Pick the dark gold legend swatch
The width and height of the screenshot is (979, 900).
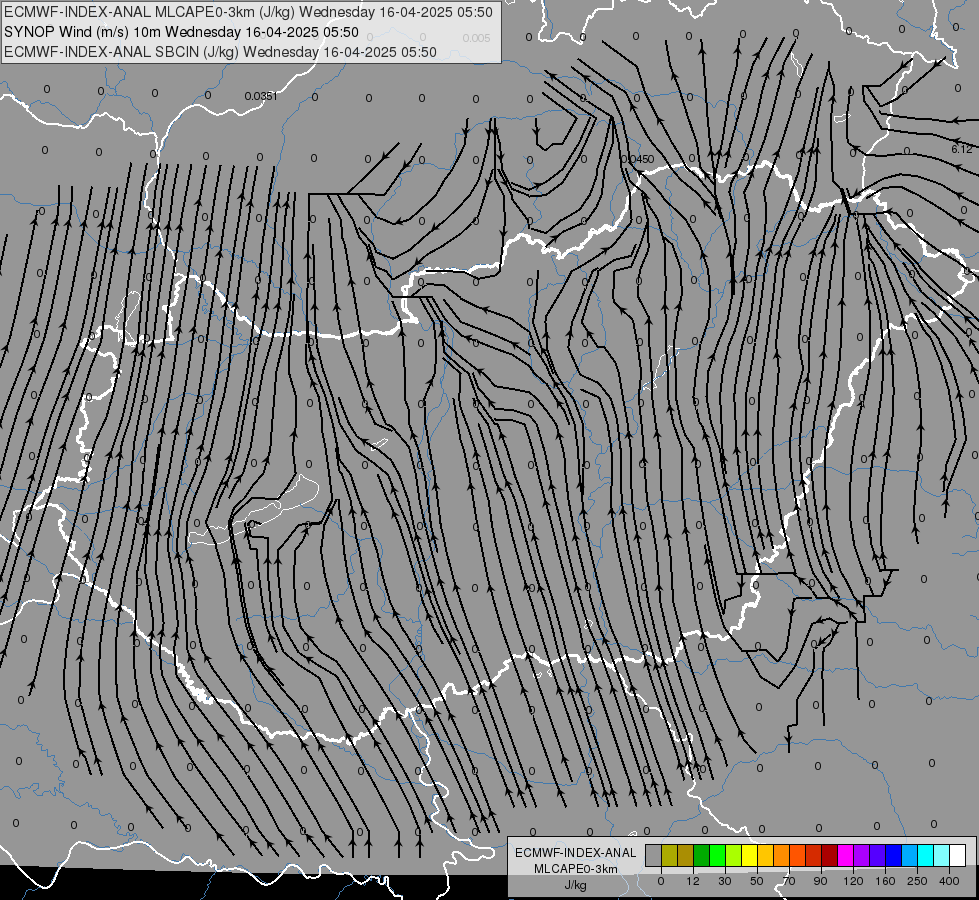(686, 855)
